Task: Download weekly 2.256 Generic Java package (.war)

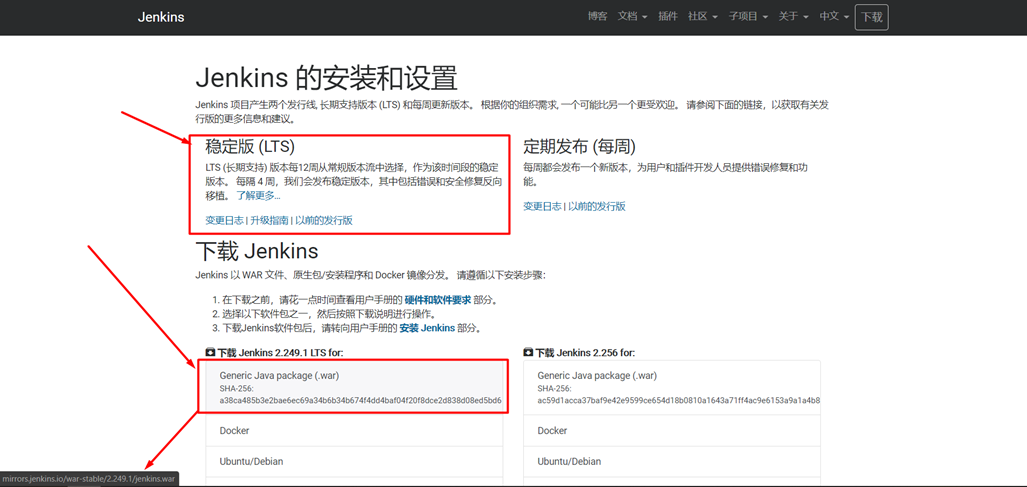Action: pyautogui.click(x=672, y=387)
